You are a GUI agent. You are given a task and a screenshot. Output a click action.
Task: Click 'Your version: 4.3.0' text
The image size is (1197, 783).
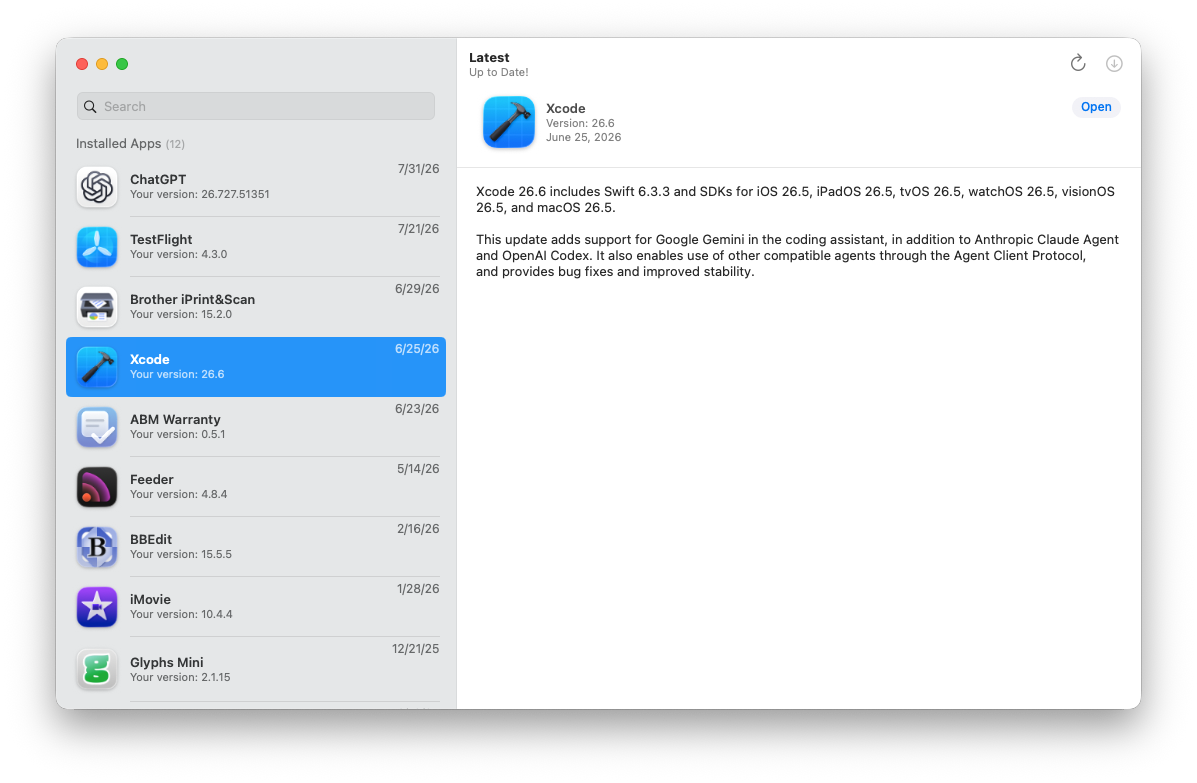(x=179, y=254)
